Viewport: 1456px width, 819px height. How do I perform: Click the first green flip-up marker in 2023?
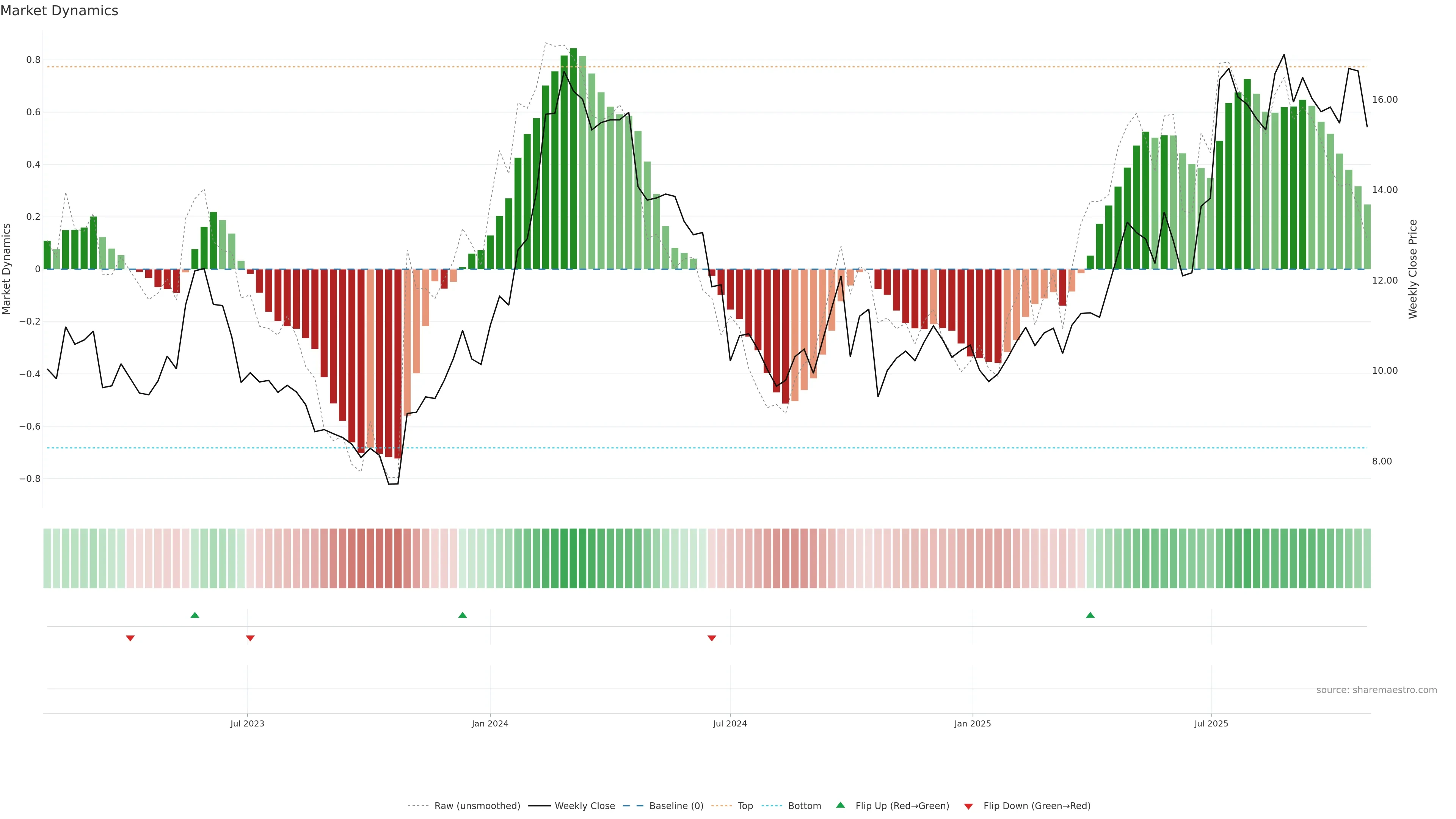[195, 615]
